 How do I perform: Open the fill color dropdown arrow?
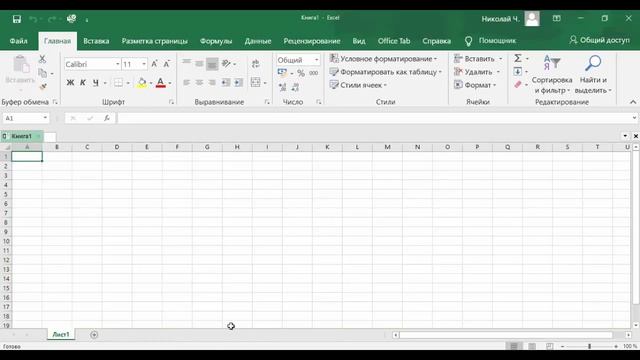[x=151, y=83]
